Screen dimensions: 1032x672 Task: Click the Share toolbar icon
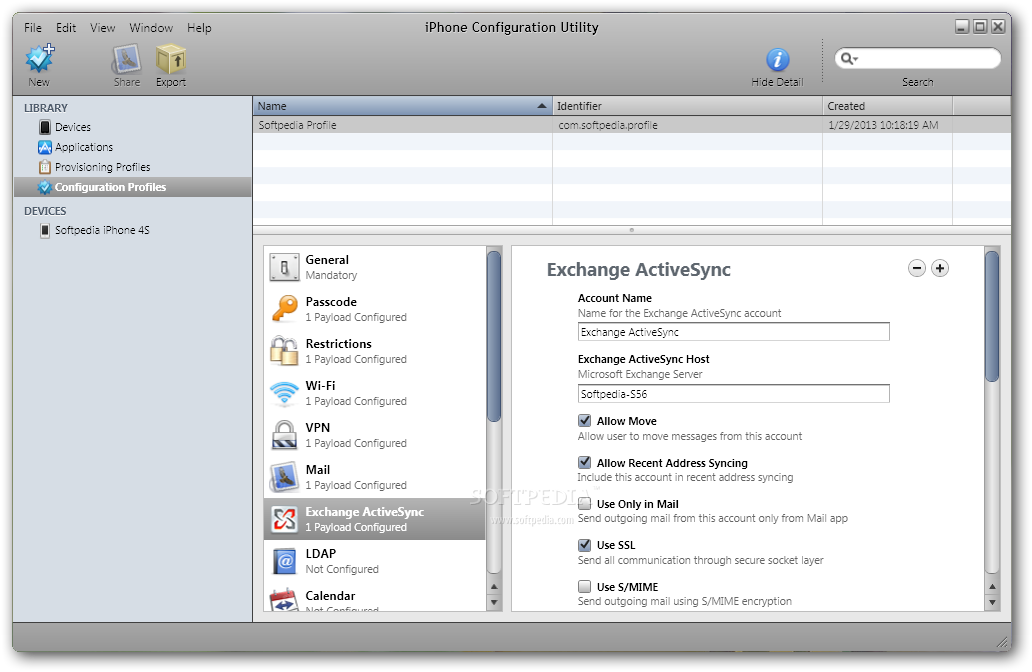click(x=126, y=59)
